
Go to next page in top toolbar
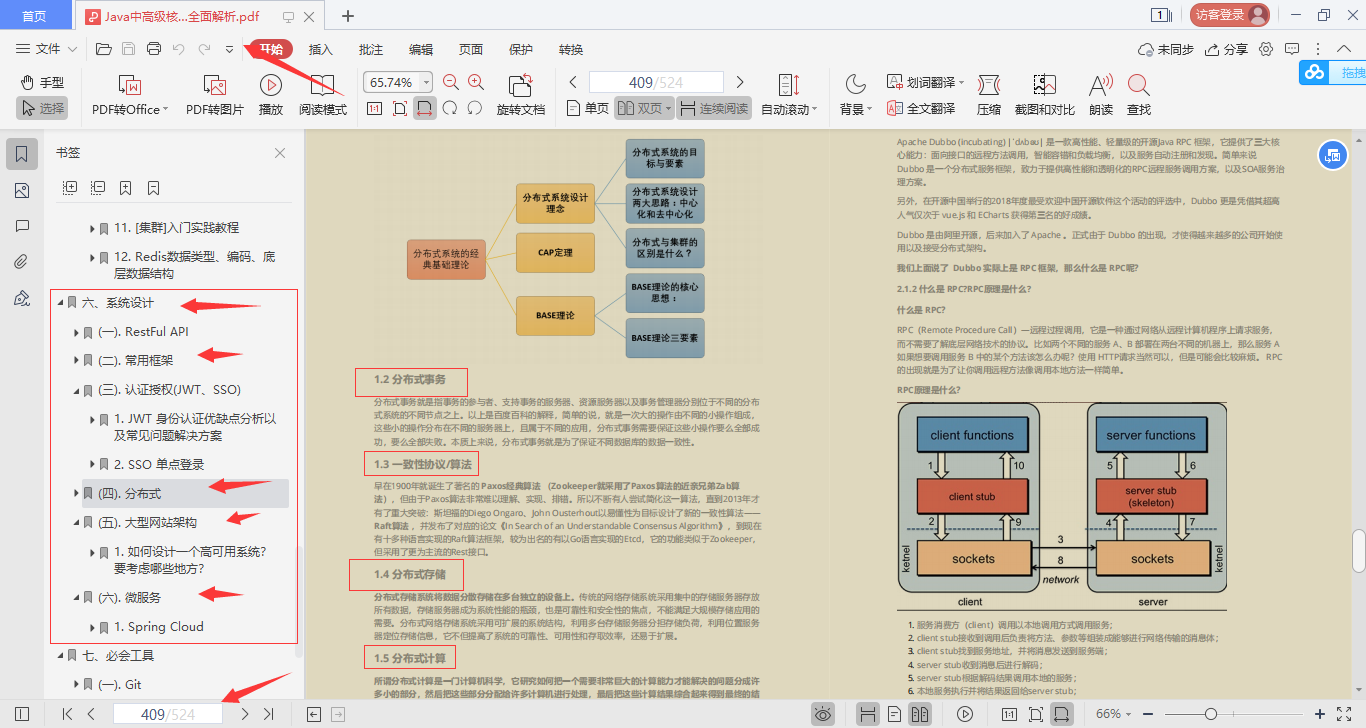[740, 82]
